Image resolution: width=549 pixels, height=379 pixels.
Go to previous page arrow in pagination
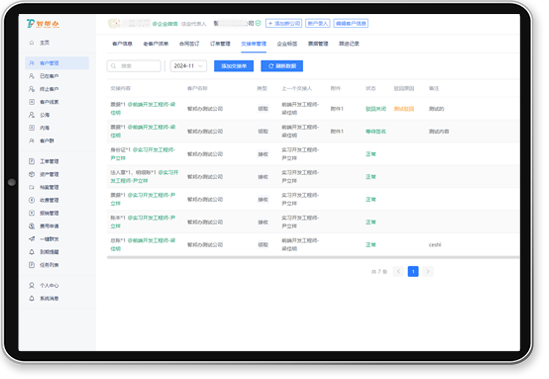[x=398, y=271]
